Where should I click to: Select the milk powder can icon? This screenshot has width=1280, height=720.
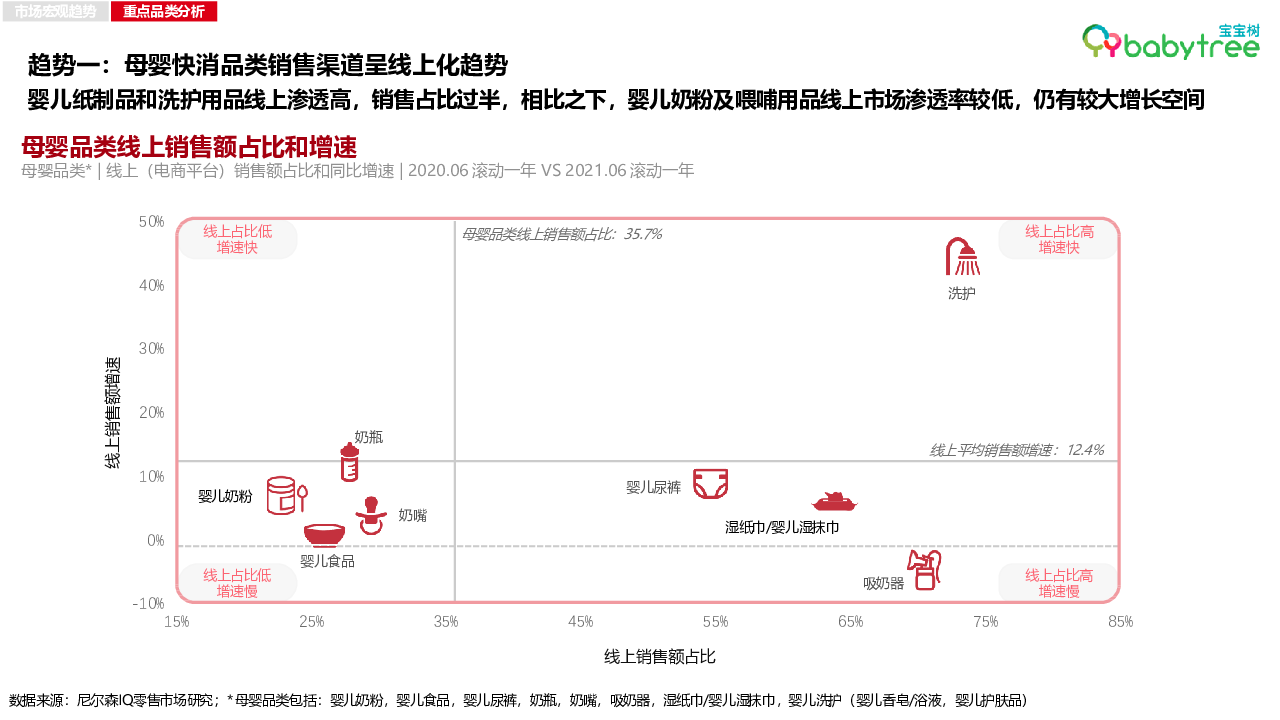tap(285, 495)
